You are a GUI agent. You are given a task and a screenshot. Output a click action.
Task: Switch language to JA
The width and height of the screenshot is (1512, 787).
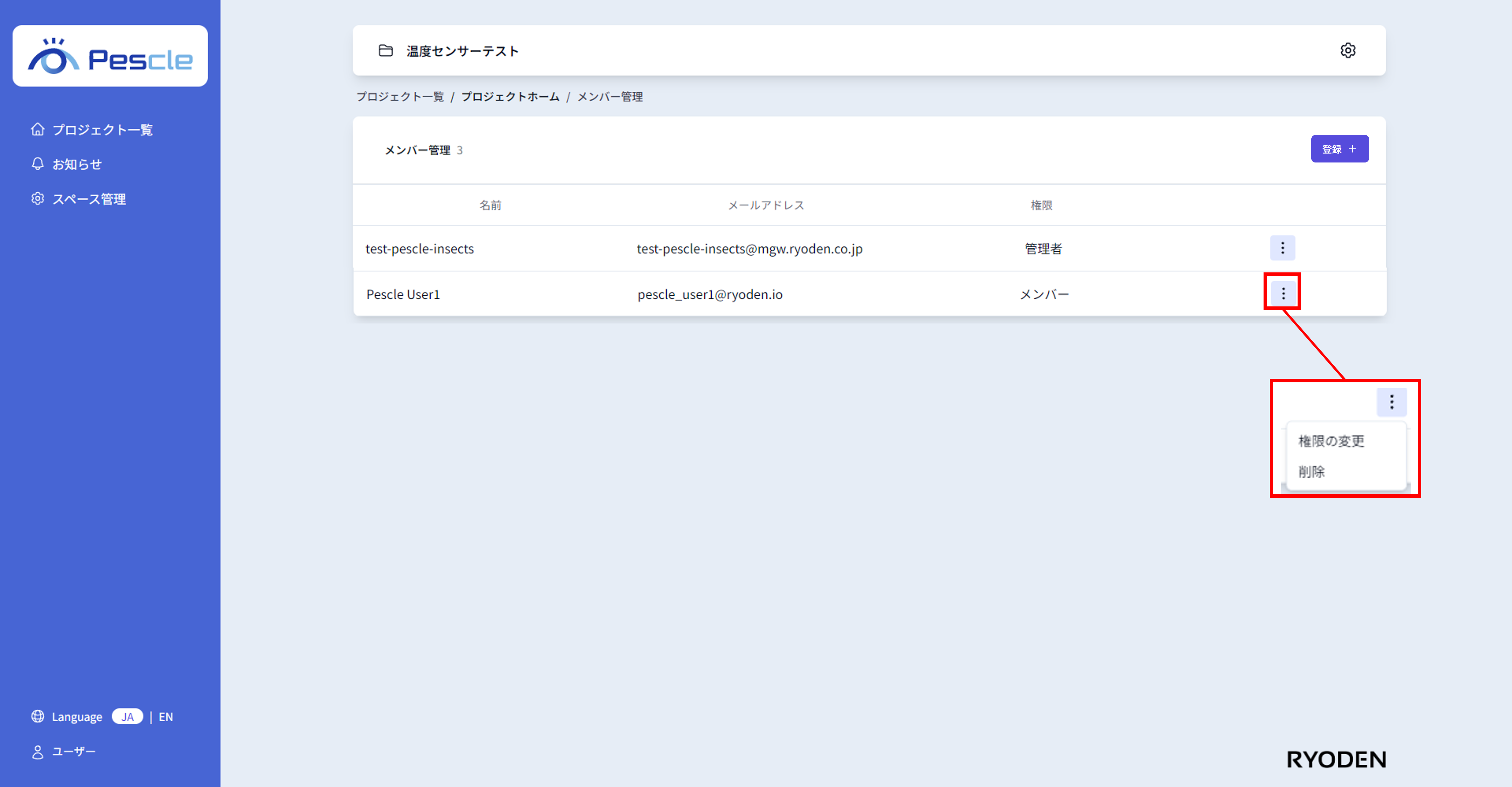[127, 717]
